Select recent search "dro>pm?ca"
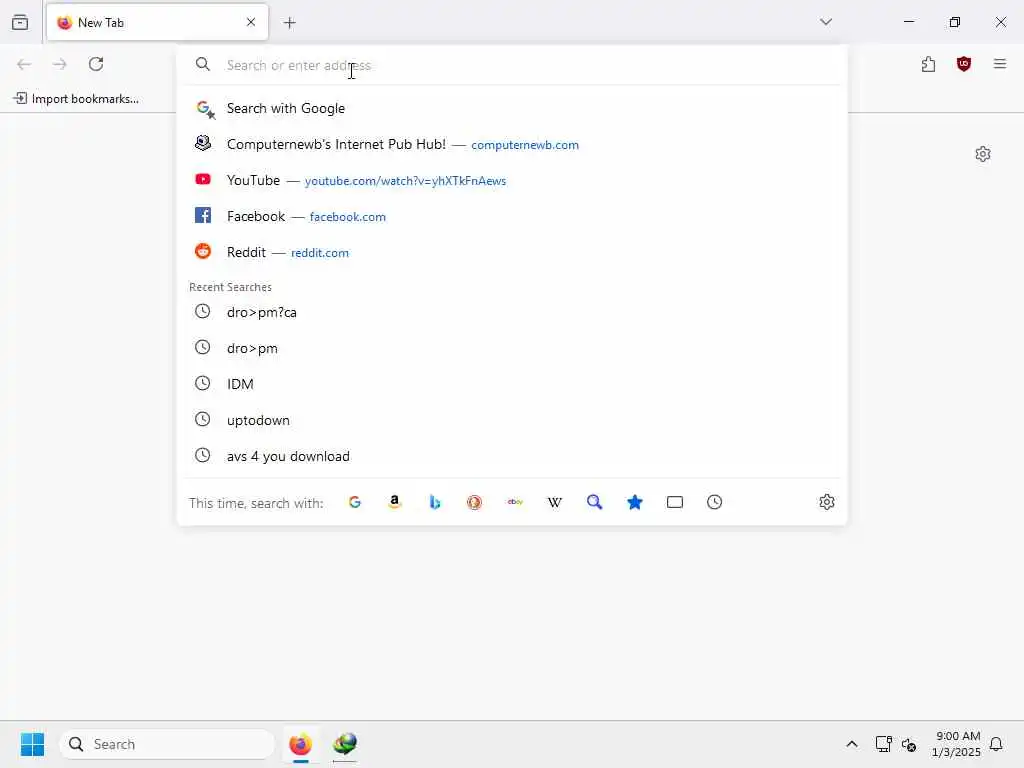The width and height of the screenshot is (1024, 768). [512, 312]
